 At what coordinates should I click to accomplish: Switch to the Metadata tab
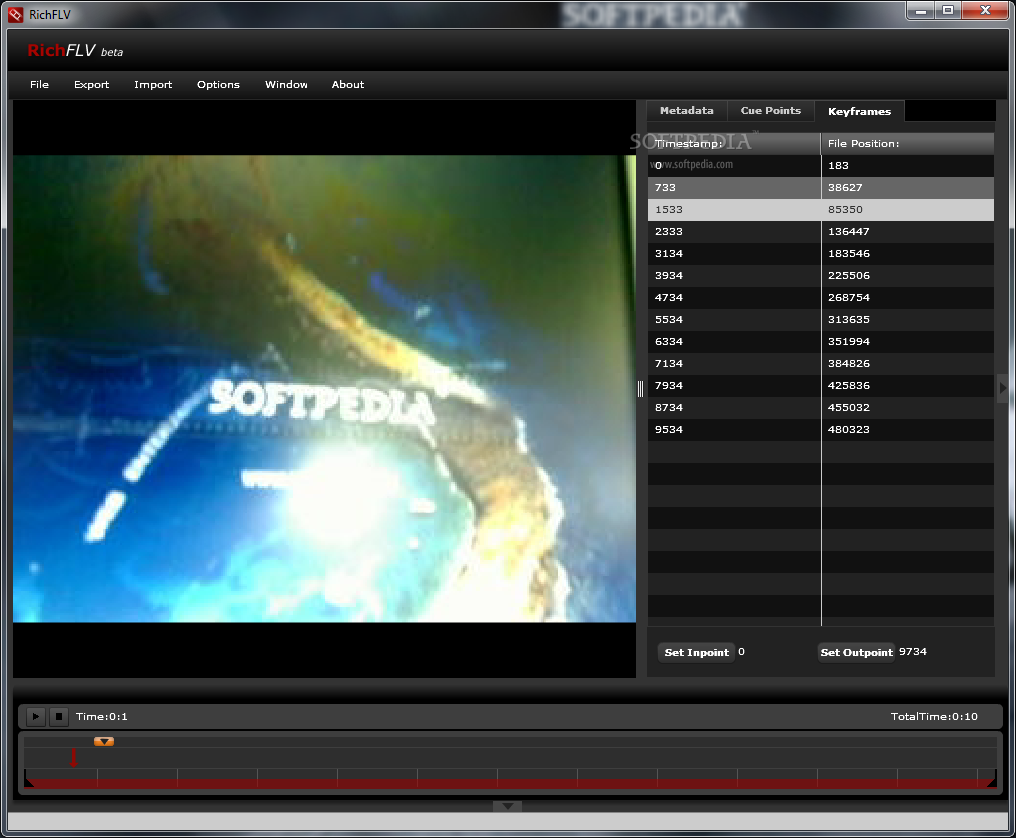(x=687, y=111)
